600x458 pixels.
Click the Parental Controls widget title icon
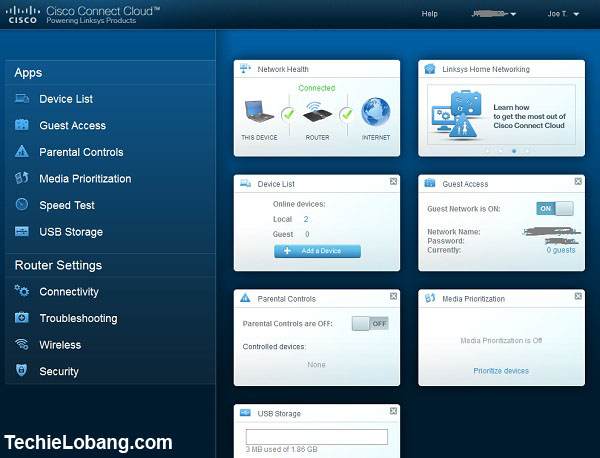[245, 298]
